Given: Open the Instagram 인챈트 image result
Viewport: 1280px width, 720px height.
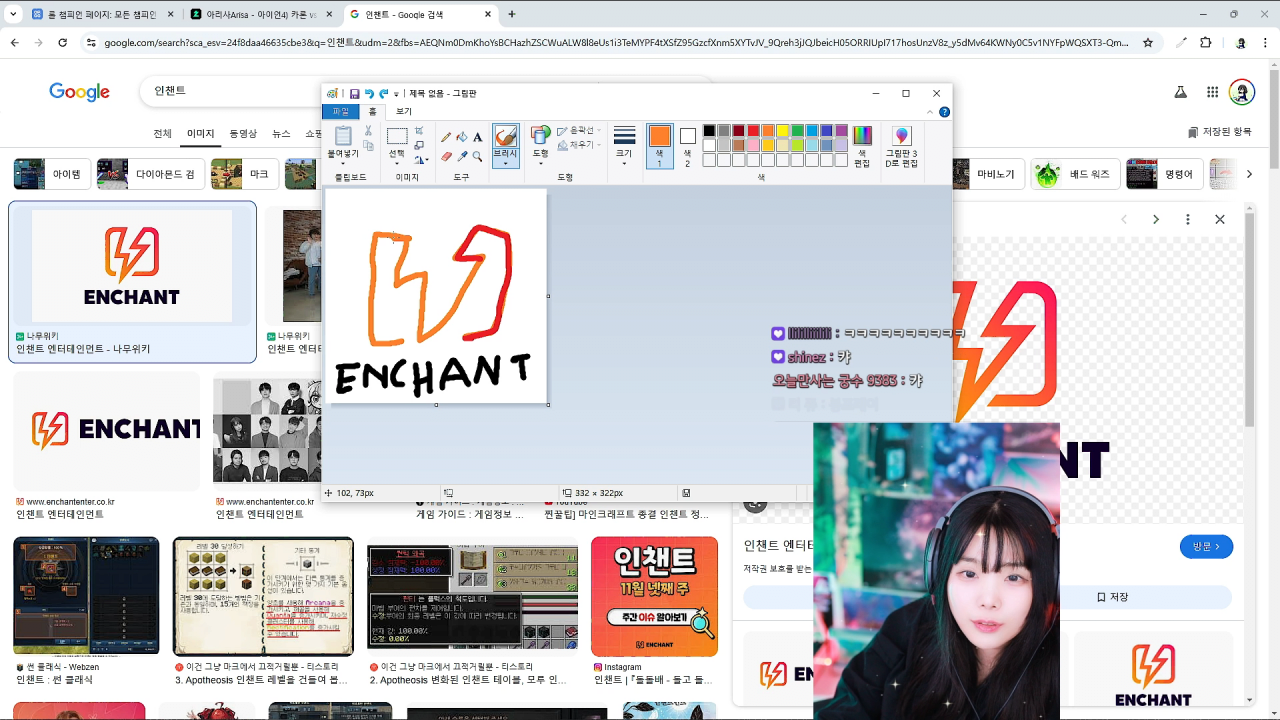Looking at the screenshot, I should click(x=654, y=596).
